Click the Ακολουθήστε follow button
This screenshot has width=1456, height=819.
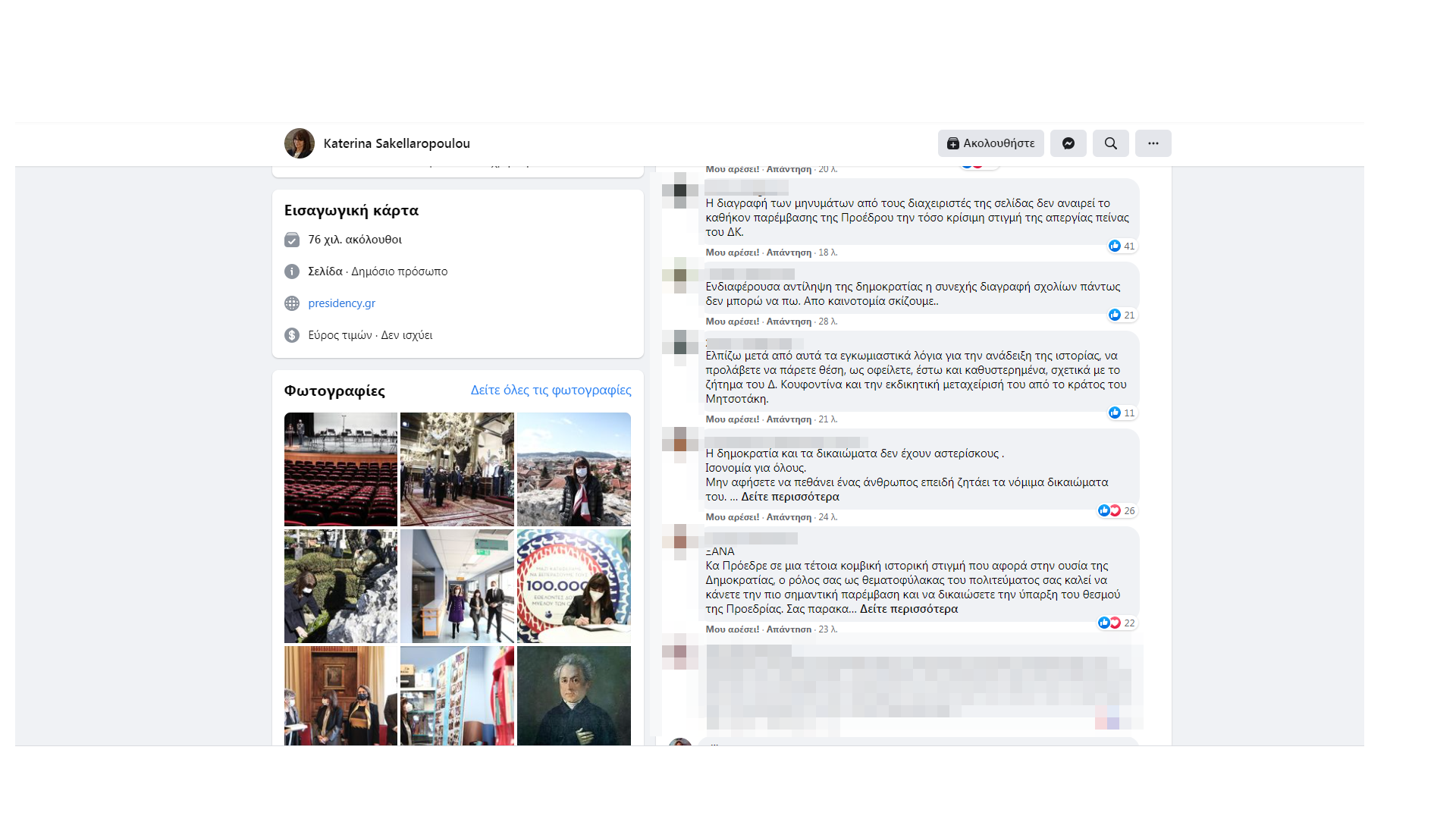991,143
